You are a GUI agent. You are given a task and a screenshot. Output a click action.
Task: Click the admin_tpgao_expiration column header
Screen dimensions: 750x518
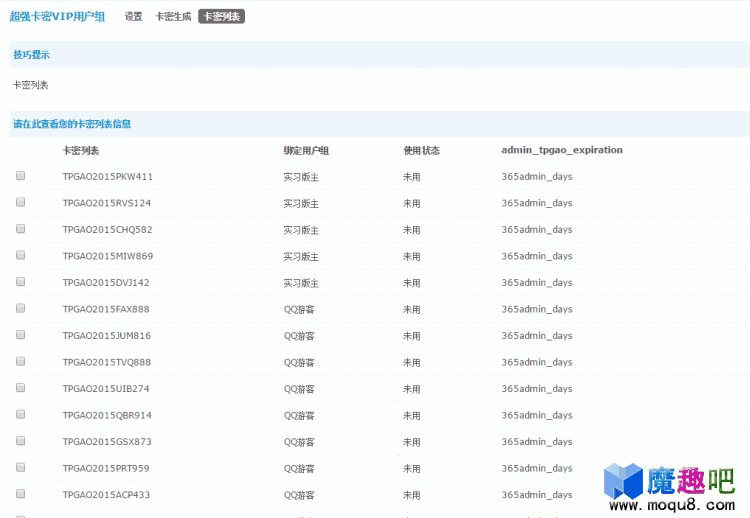point(562,150)
